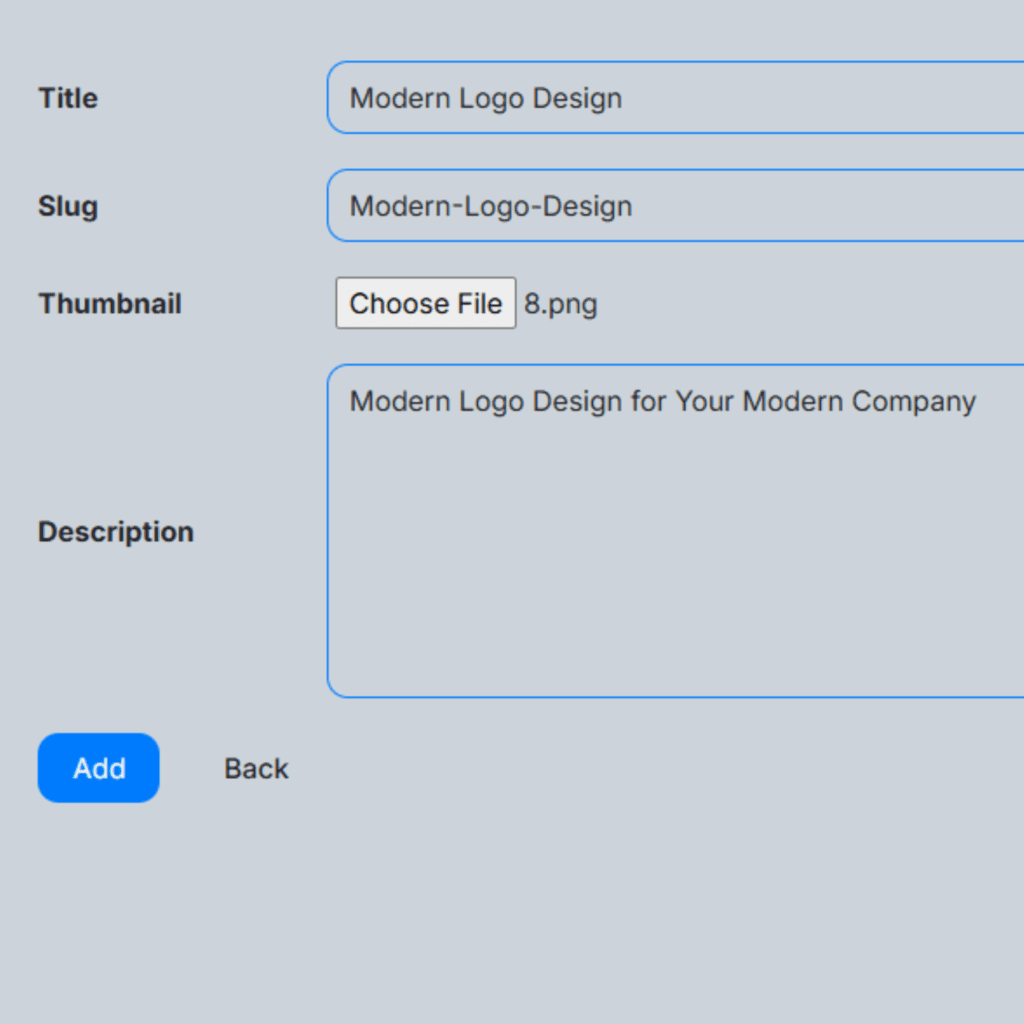Click the Description label
This screenshot has width=1024, height=1024.
(x=116, y=532)
